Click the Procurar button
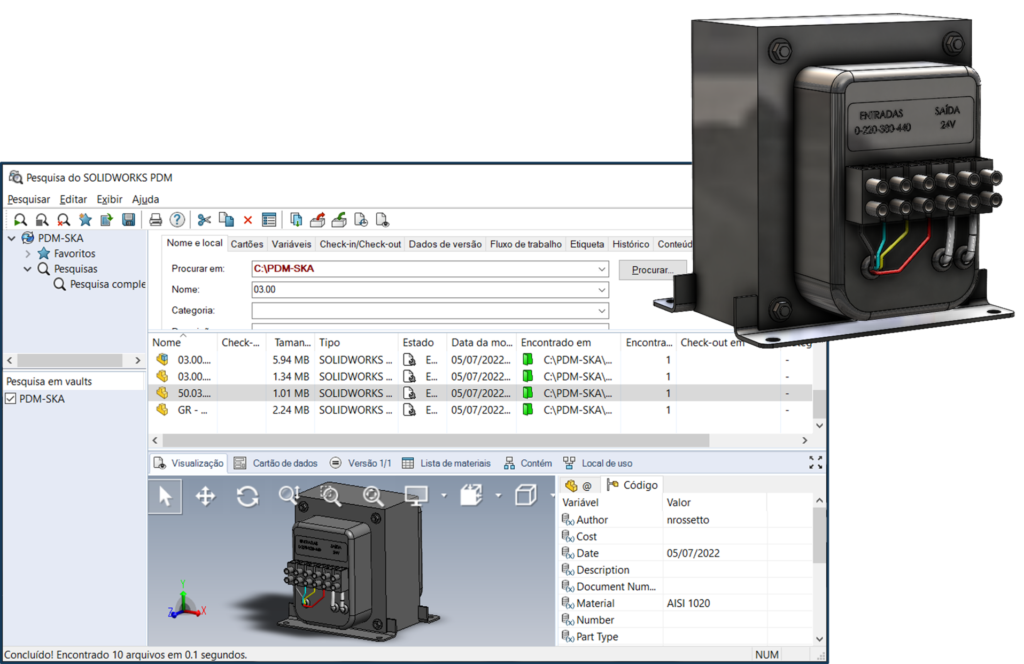The width and height of the screenshot is (1024, 664). (653, 270)
